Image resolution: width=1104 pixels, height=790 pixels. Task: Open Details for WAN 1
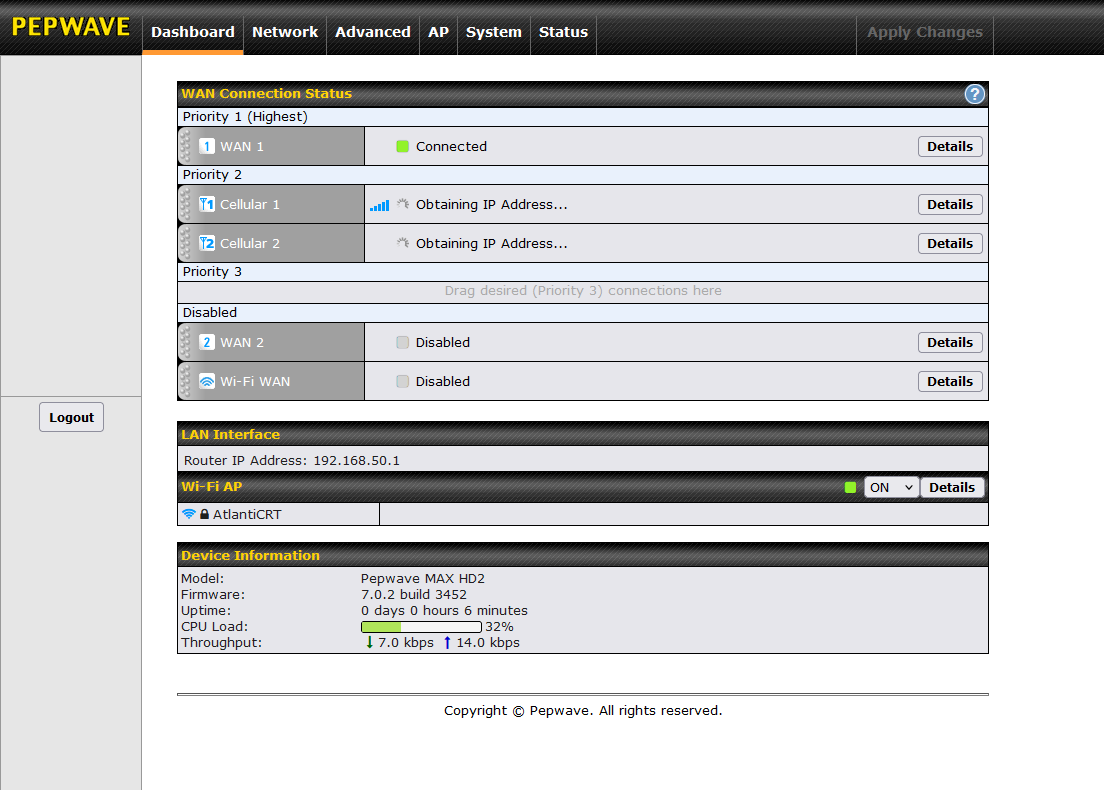point(950,146)
